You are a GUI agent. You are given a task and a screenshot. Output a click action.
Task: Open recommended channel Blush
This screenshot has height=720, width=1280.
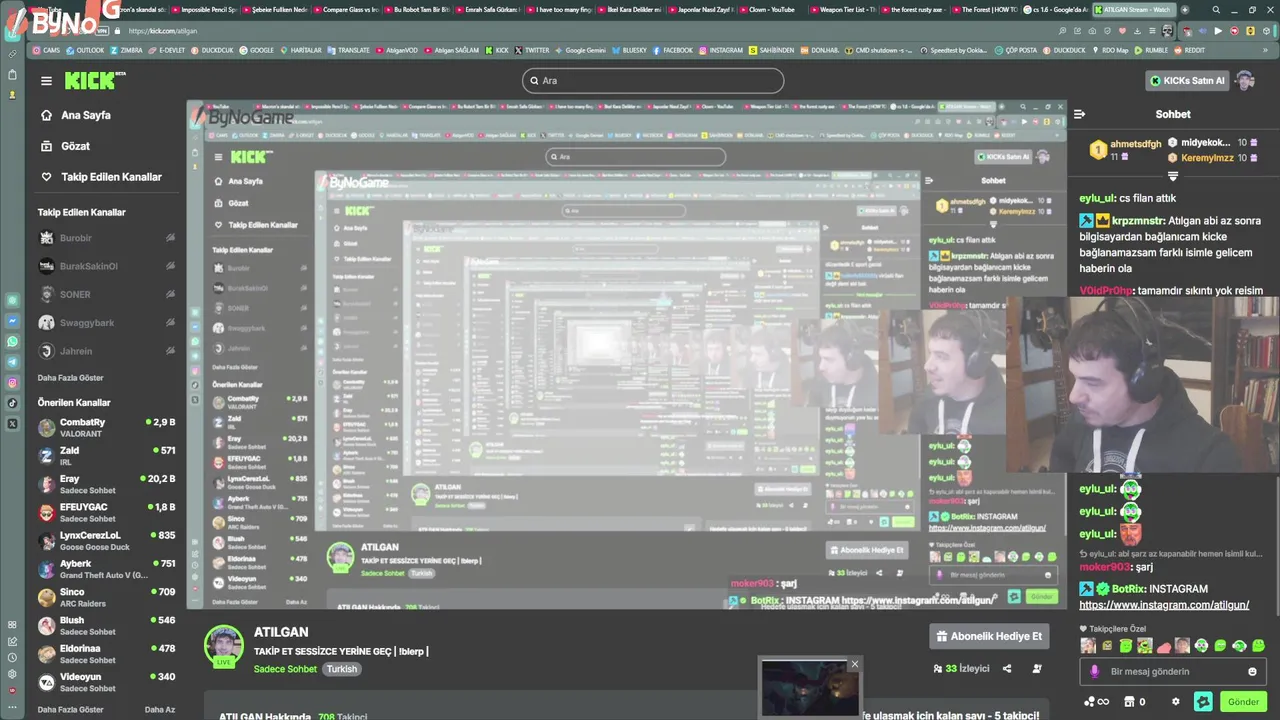coord(106,626)
